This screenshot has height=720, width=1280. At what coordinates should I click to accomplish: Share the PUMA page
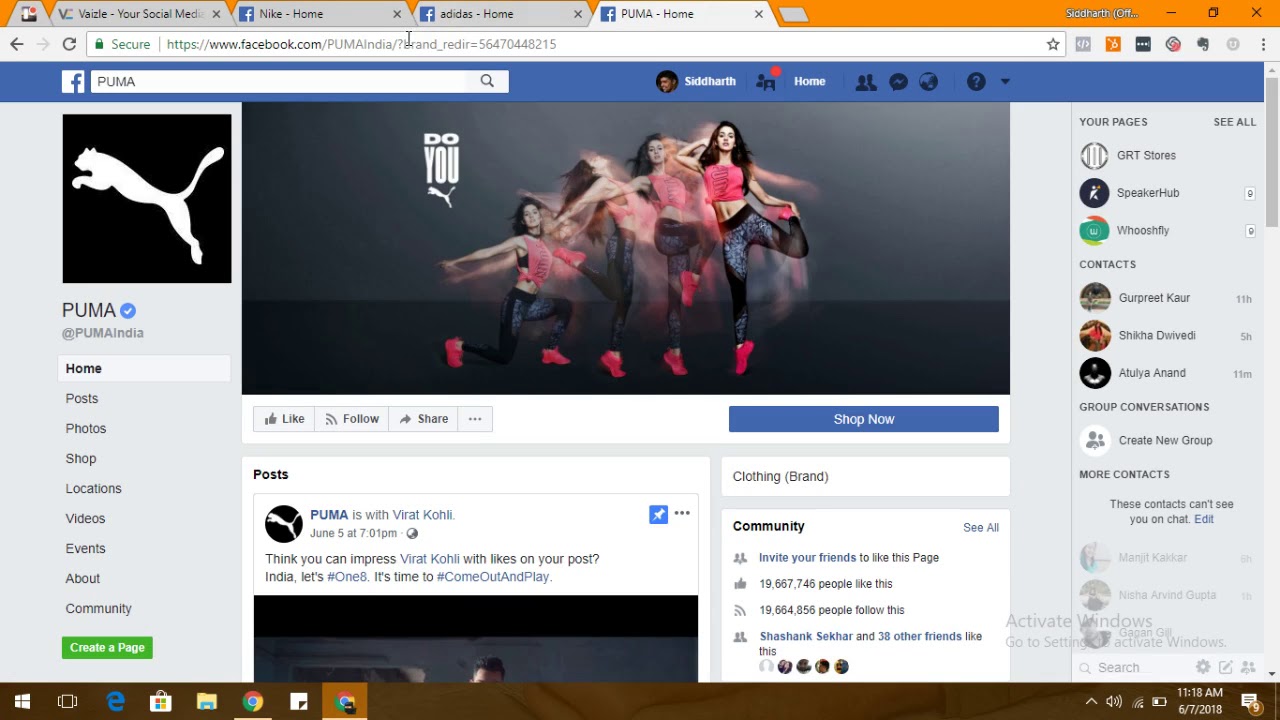pyautogui.click(x=423, y=419)
